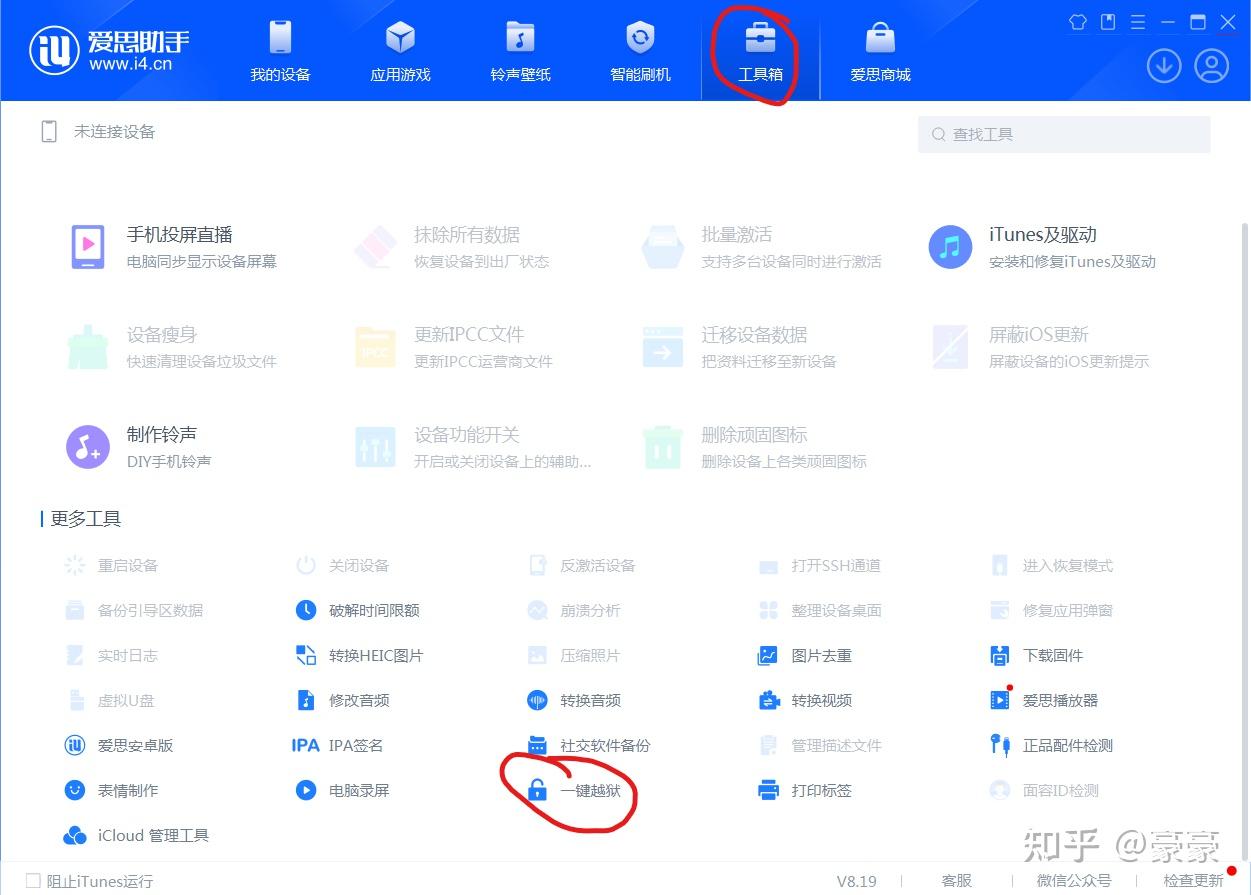Click version V8.19 text

[856, 881]
